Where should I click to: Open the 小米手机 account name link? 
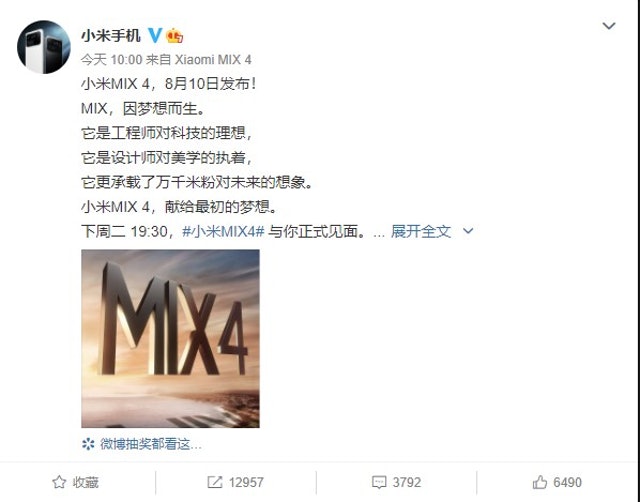111,36
